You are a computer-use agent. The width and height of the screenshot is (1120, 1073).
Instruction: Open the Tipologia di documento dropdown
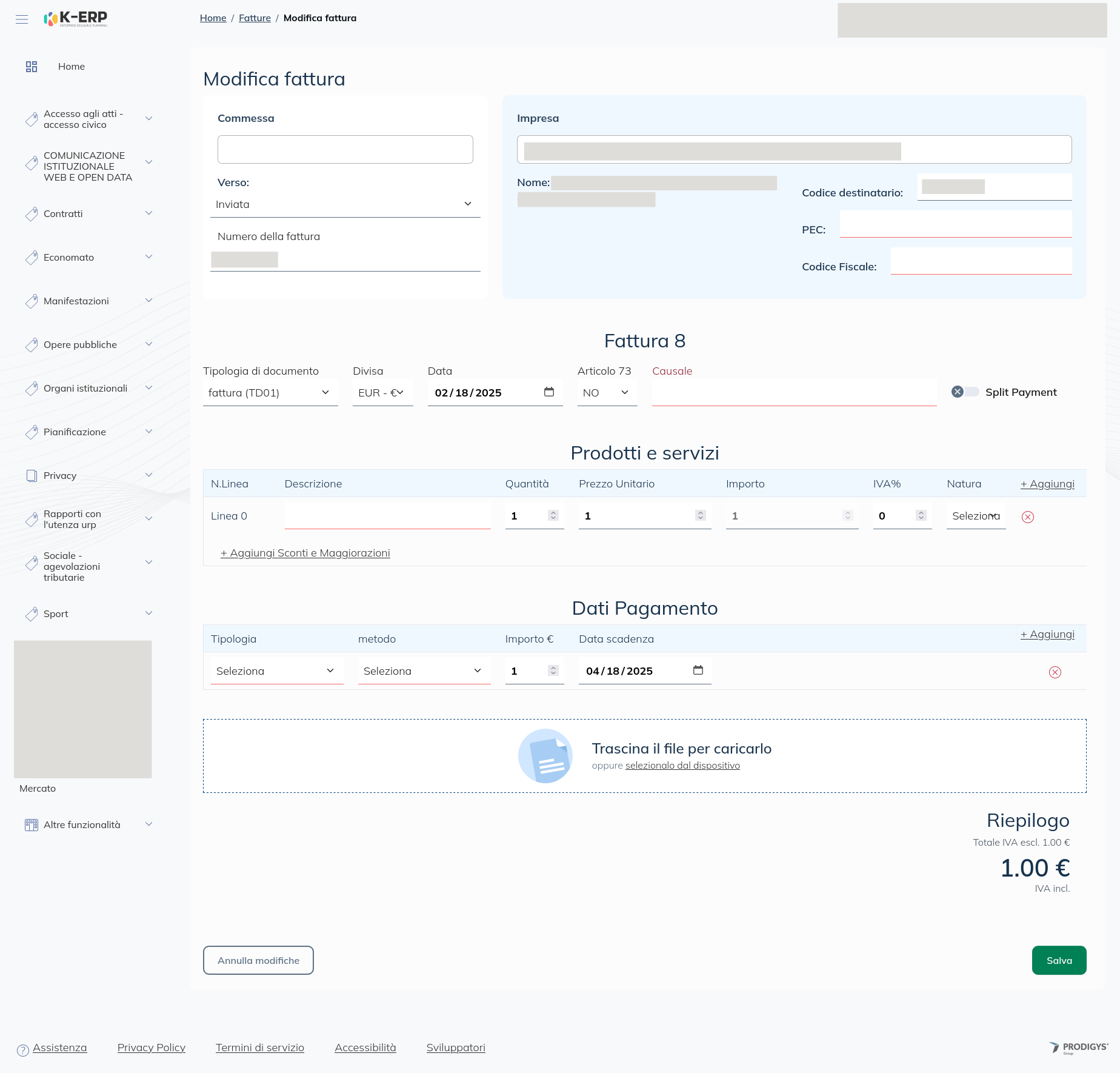pos(270,393)
